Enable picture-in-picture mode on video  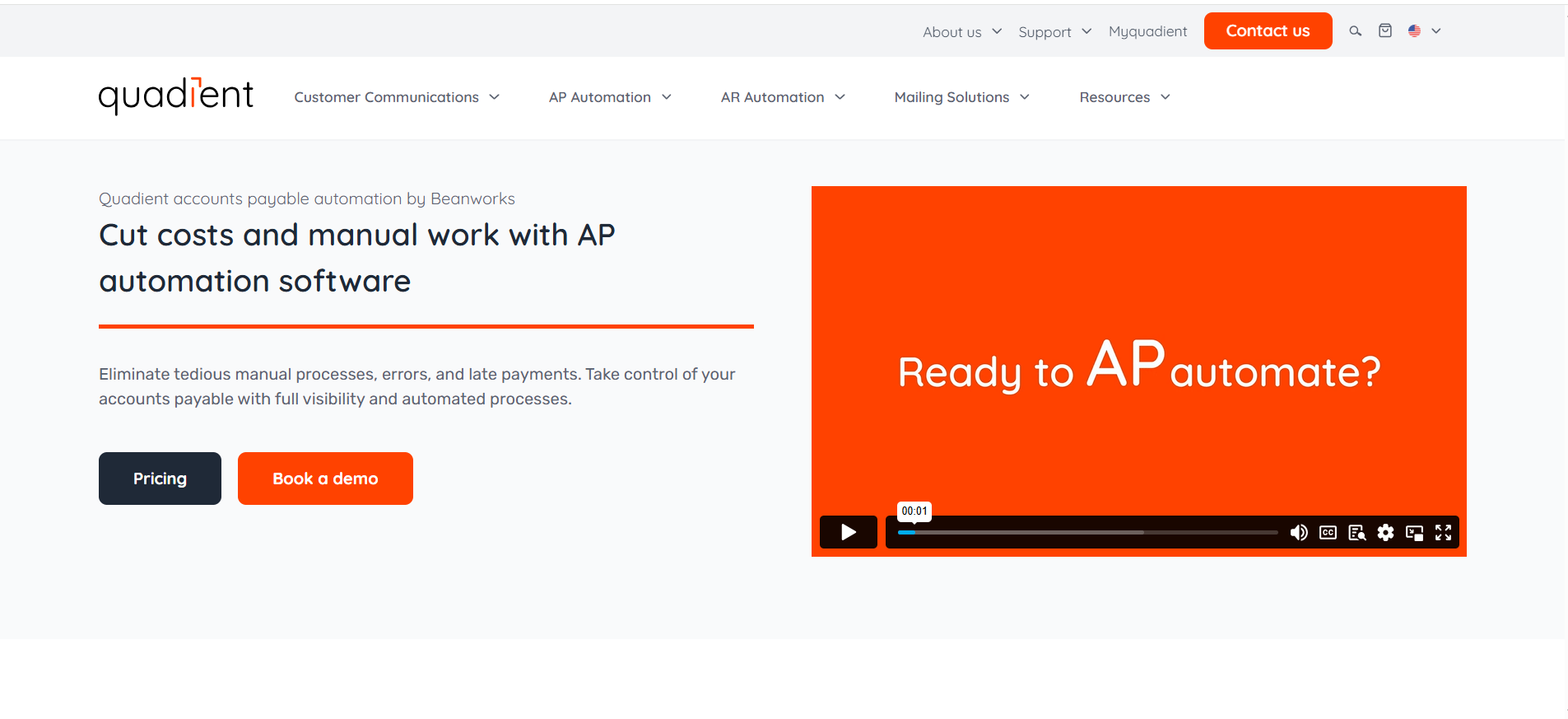click(1415, 533)
